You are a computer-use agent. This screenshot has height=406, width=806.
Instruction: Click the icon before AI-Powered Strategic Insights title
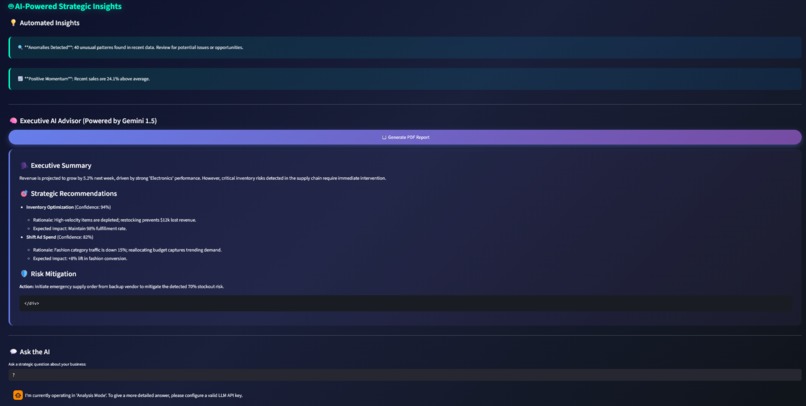tap(11, 7)
